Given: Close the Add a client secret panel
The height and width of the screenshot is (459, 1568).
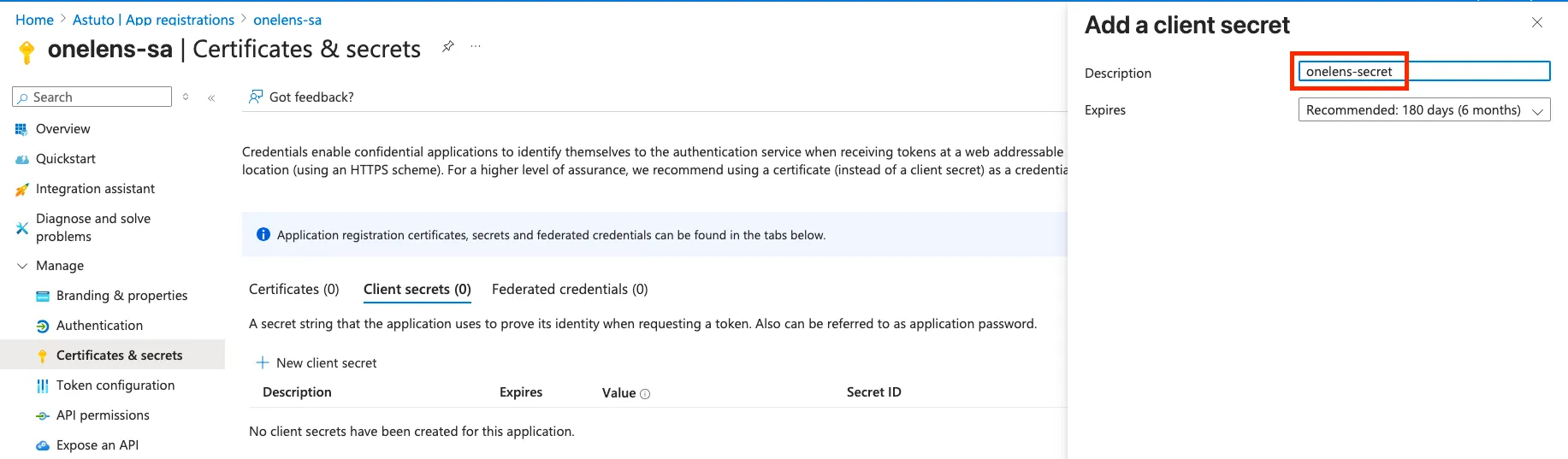Looking at the screenshot, I should [x=1536, y=23].
